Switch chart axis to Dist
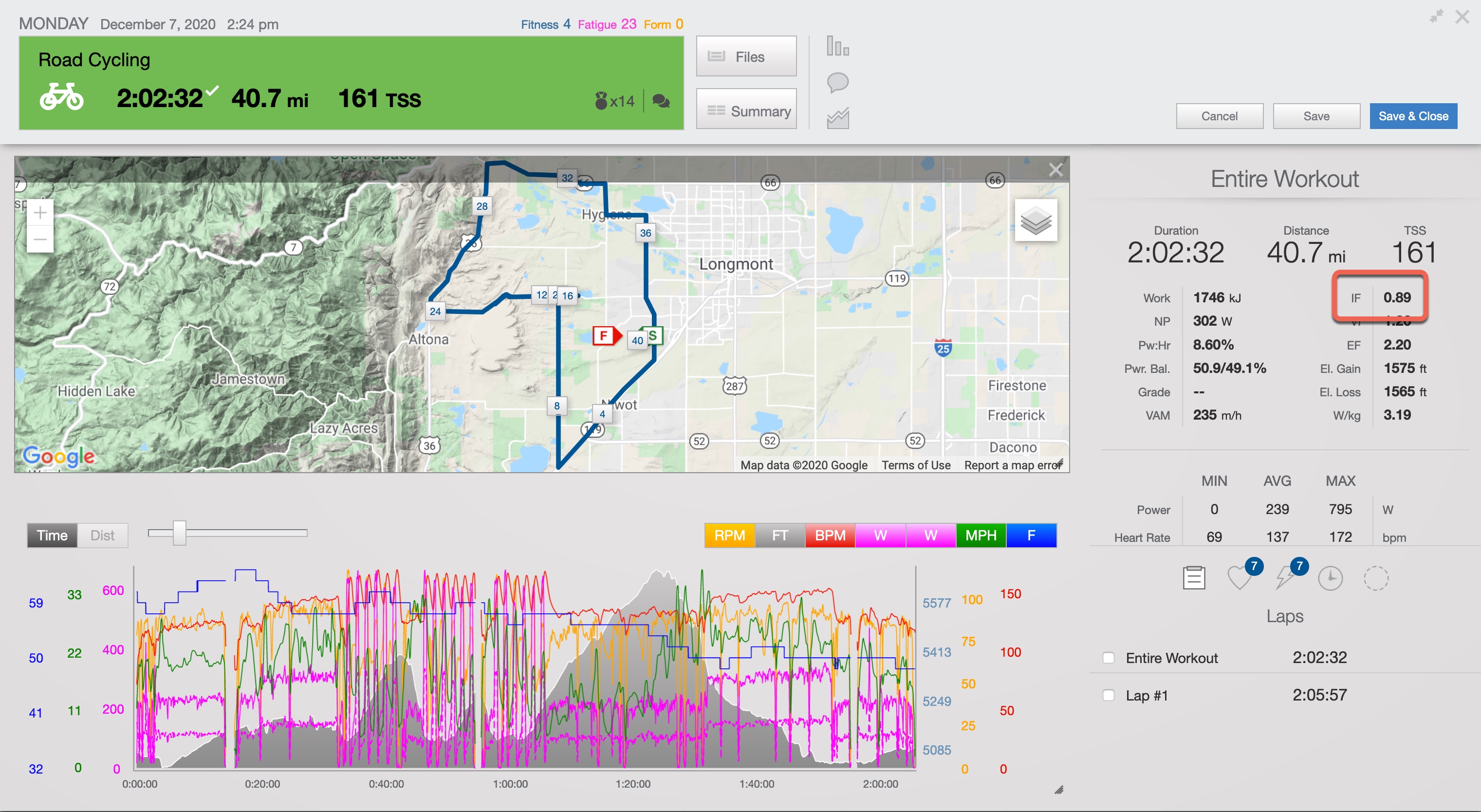Image resolution: width=1481 pixels, height=812 pixels. [x=102, y=535]
